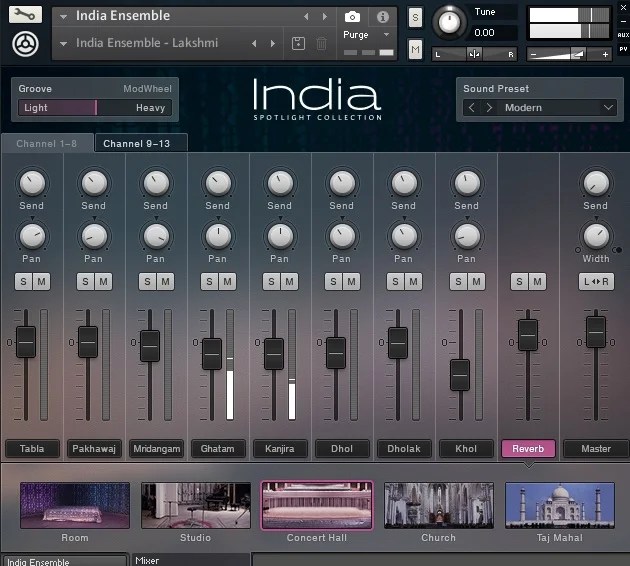Choose the next Sound Preset arrow
The width and height of the screenshot is (630, 566).
tap(489, 108)
